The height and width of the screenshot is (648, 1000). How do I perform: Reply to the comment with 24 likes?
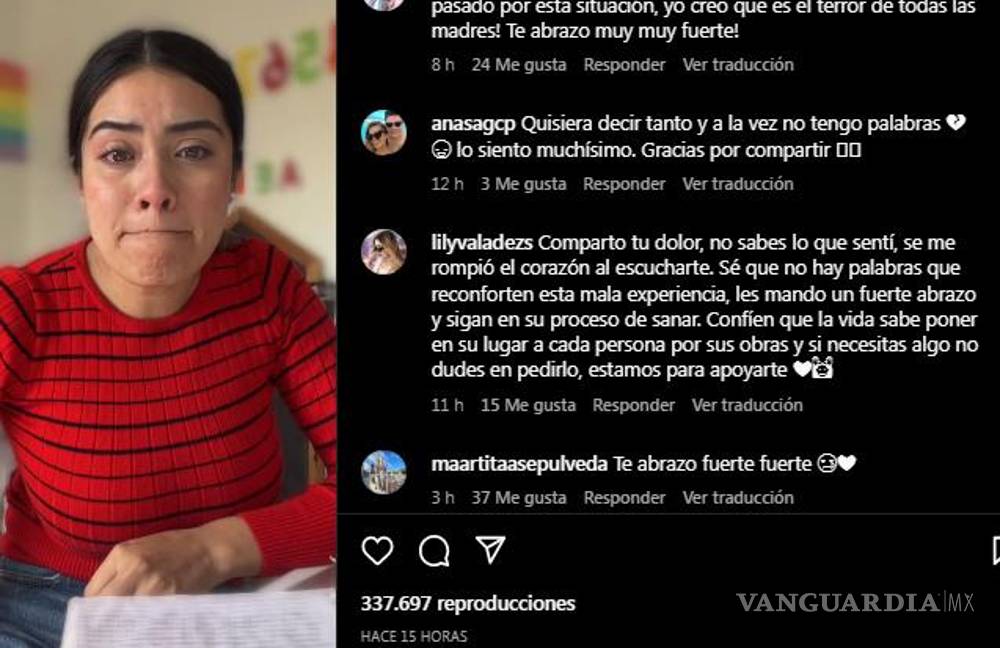[624, 64]
